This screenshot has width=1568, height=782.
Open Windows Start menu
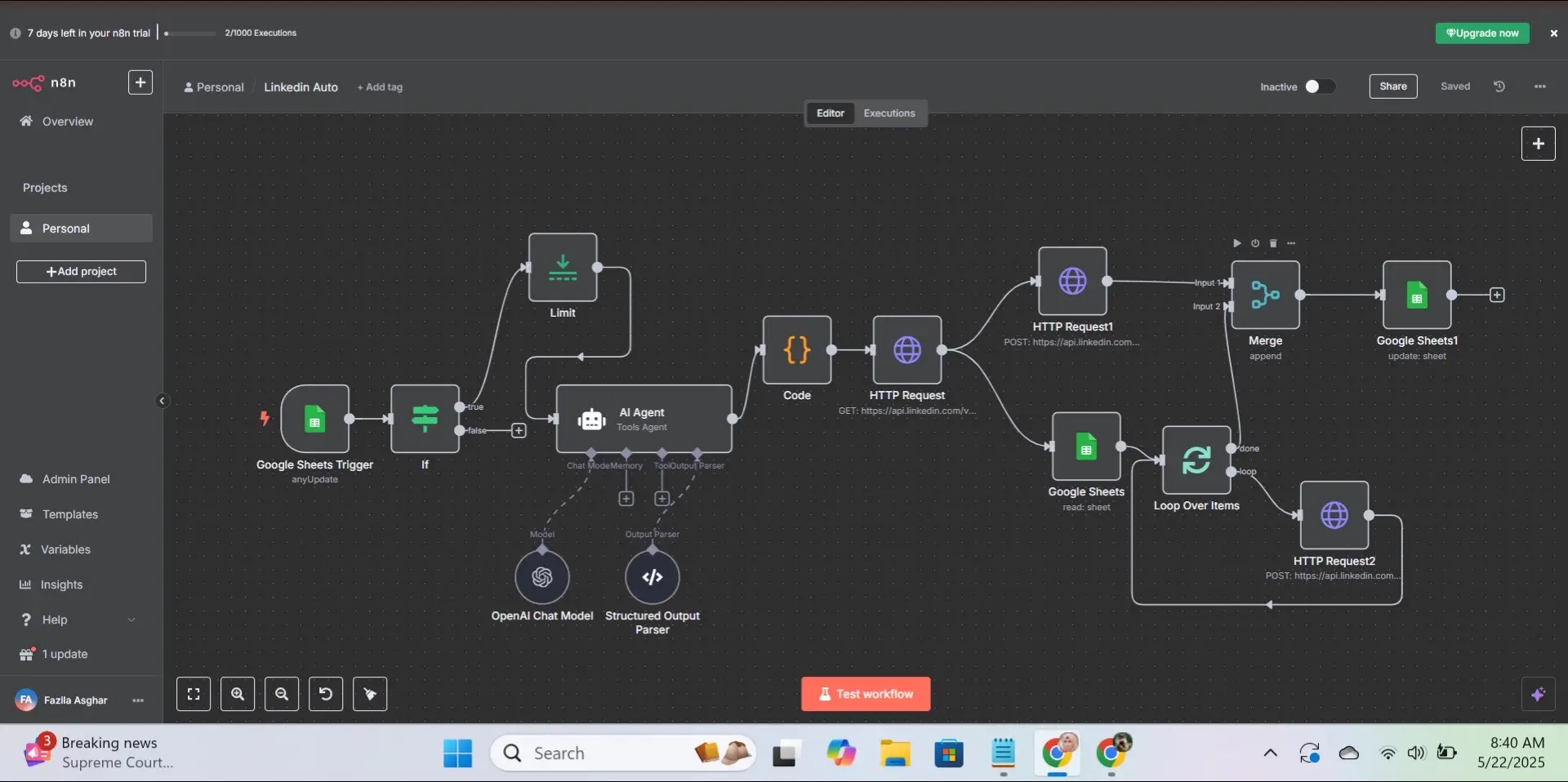[x=457, y=753]
